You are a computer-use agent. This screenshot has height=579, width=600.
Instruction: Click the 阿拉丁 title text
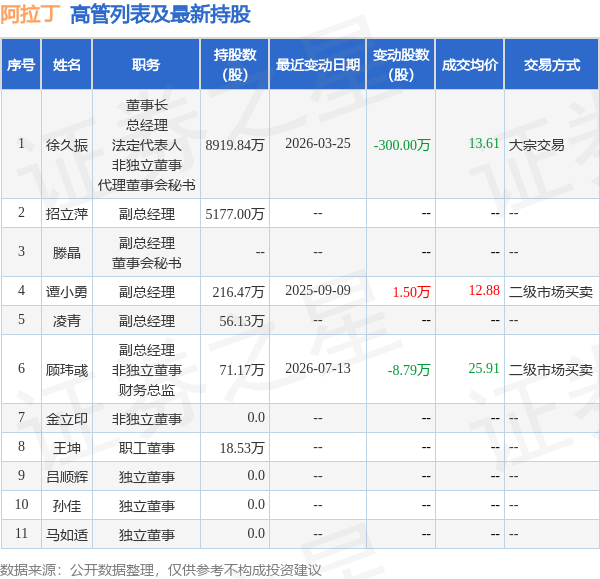(31, 15)
